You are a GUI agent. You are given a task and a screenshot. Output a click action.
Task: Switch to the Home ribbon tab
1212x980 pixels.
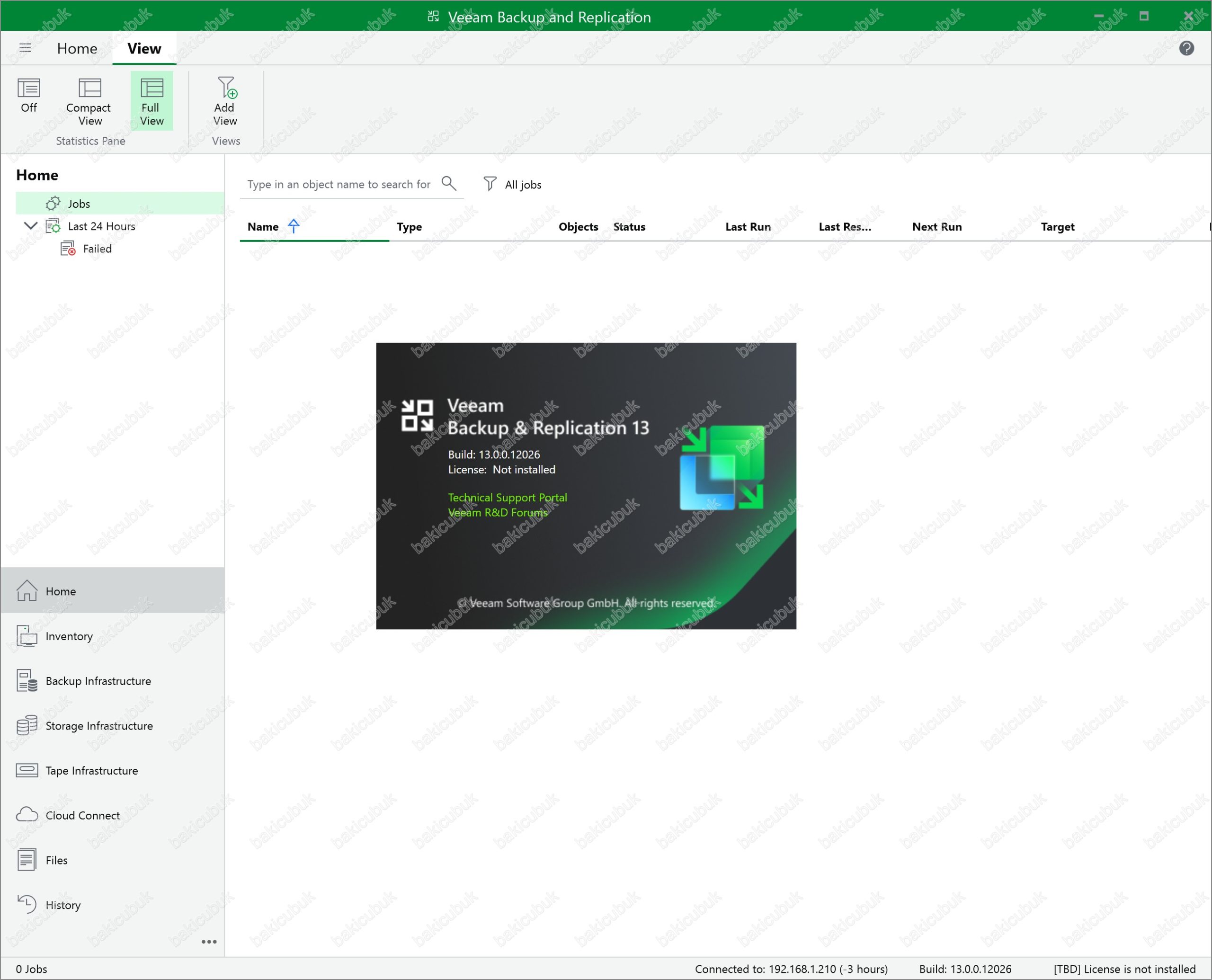pos(77,49)
